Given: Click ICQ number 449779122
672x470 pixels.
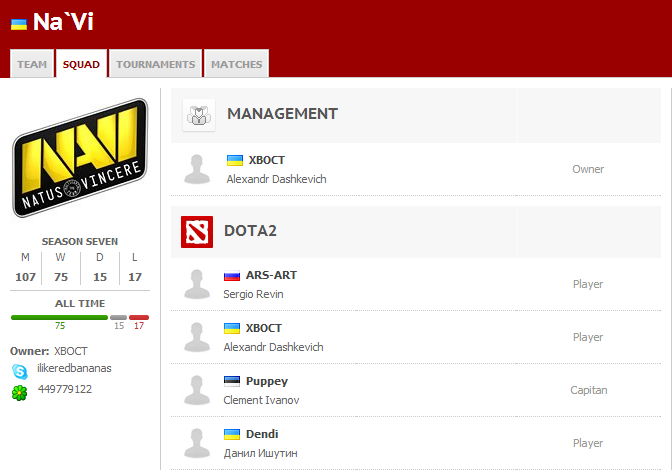Looking at the screenshot, I should coord(65,389).
